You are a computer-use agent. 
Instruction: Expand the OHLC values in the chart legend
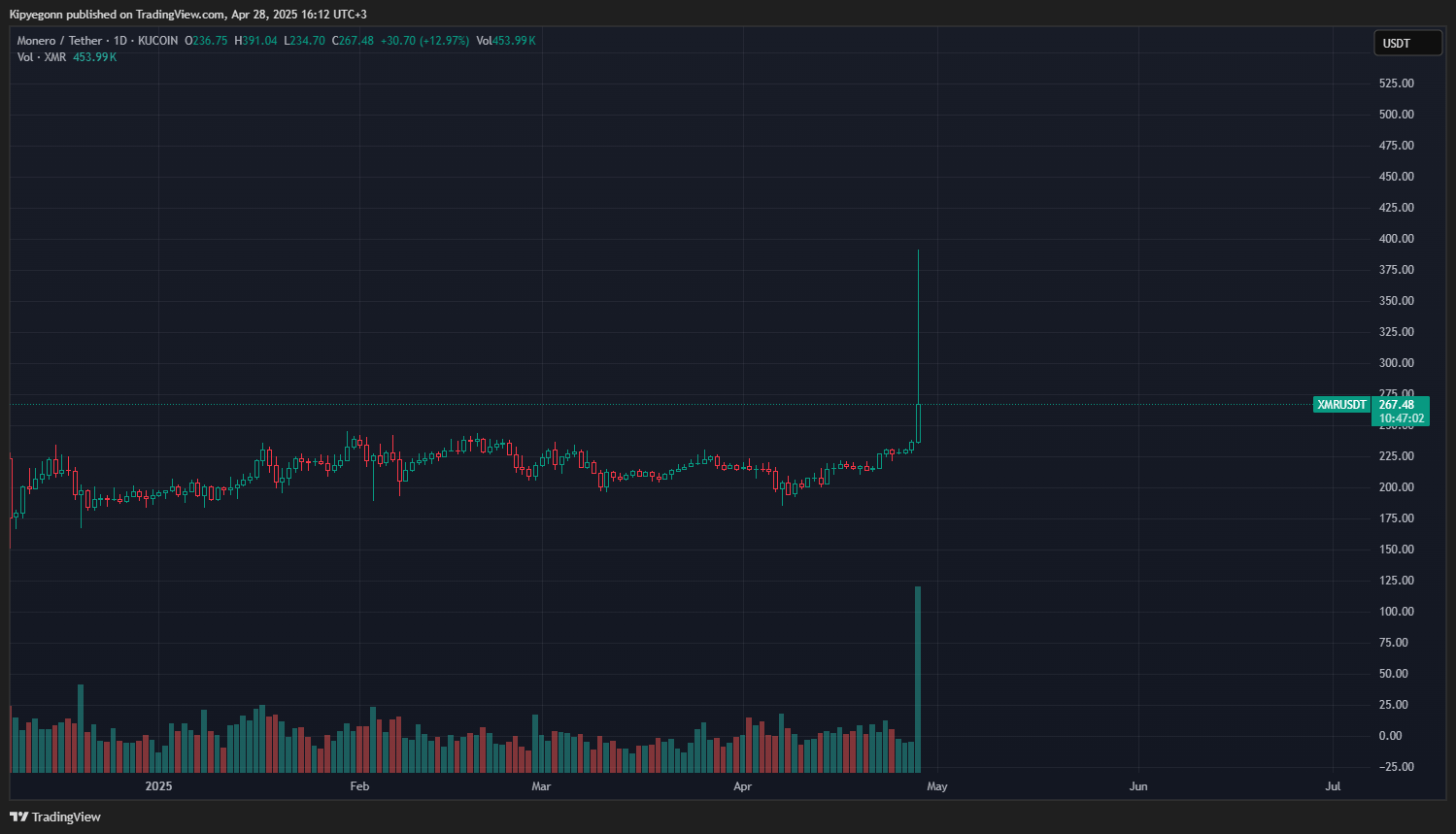[282, 40]
